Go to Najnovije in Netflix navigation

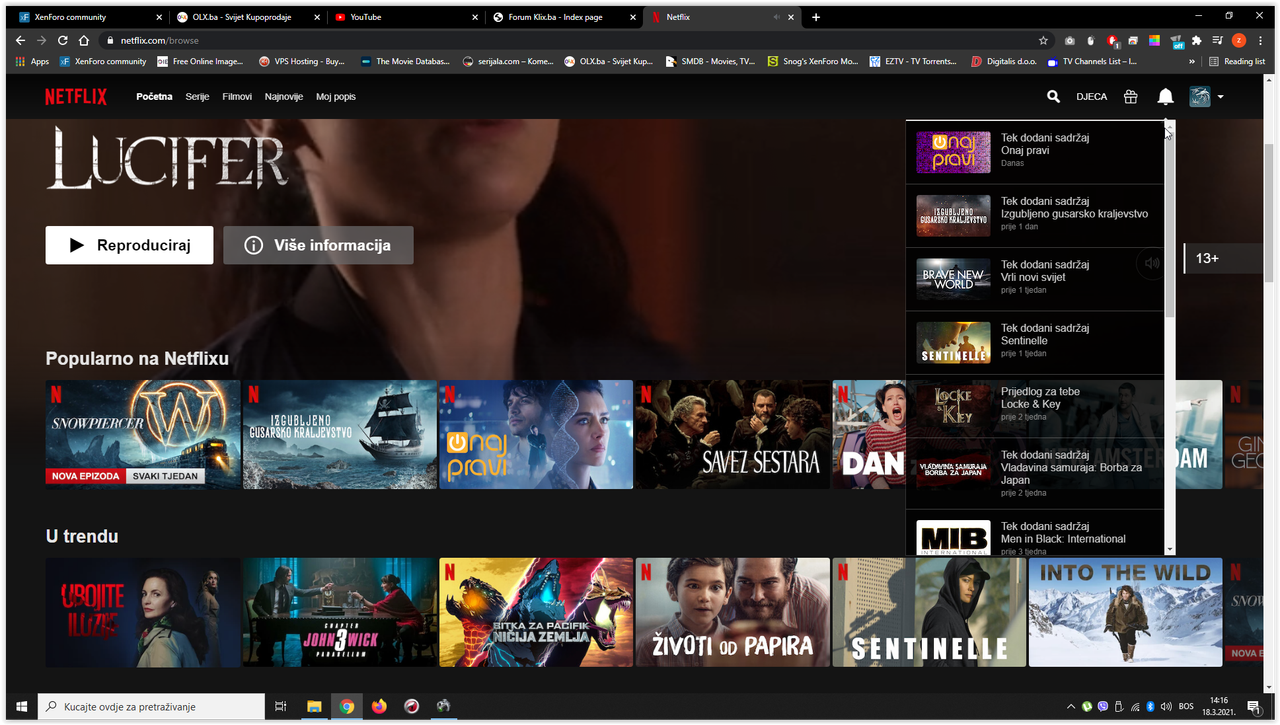click(x=284, y=97)
